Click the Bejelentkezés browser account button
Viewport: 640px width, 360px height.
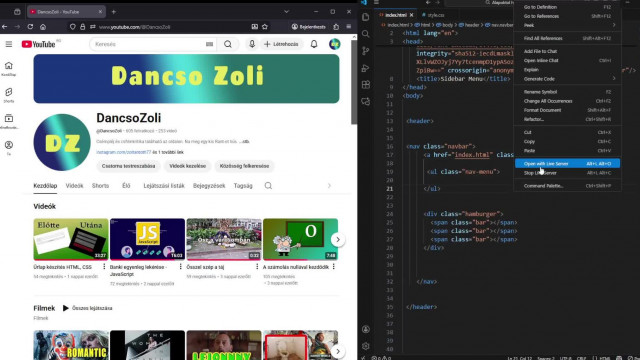point(309,27)
